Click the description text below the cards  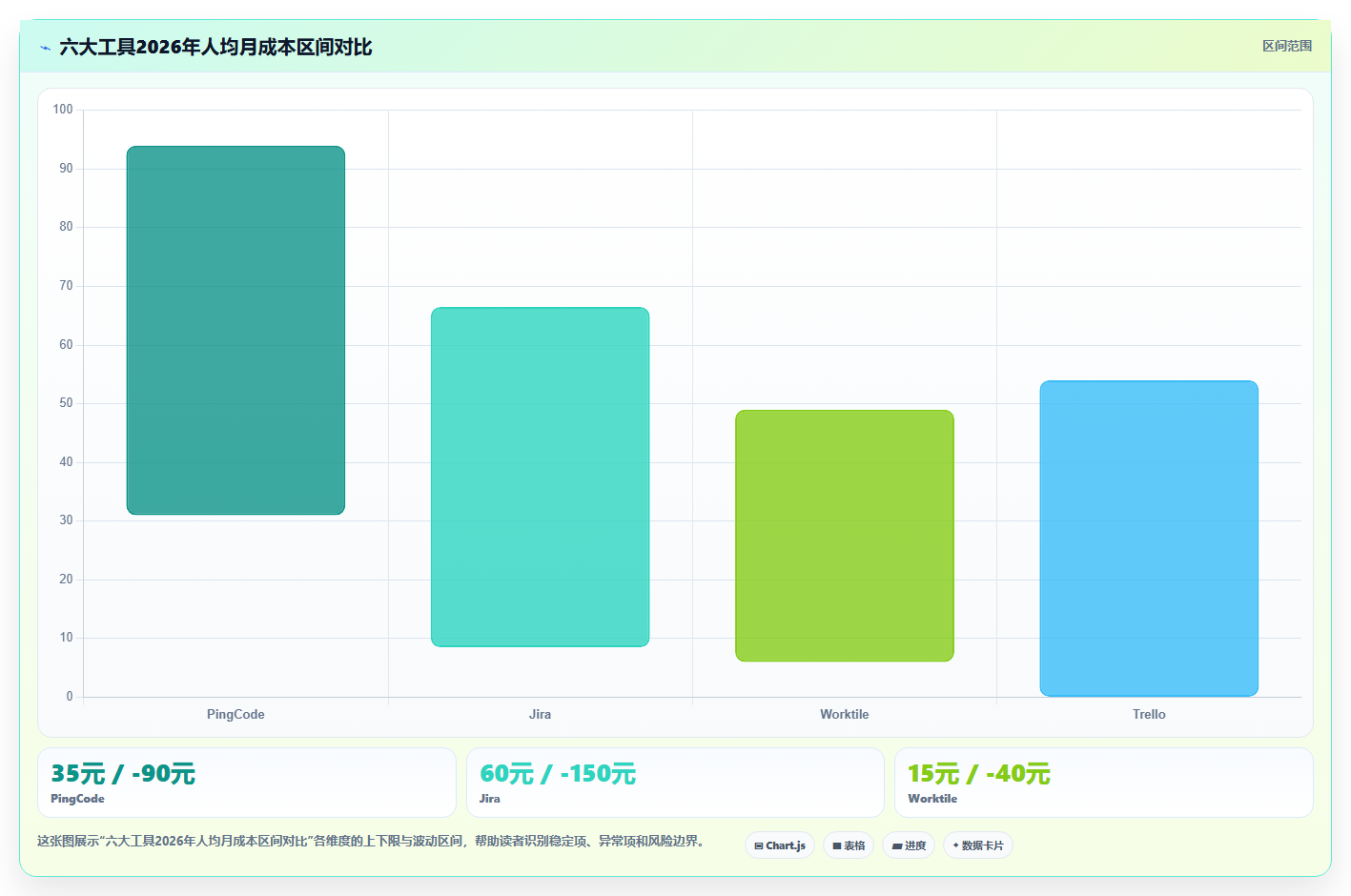click(372, 841)
